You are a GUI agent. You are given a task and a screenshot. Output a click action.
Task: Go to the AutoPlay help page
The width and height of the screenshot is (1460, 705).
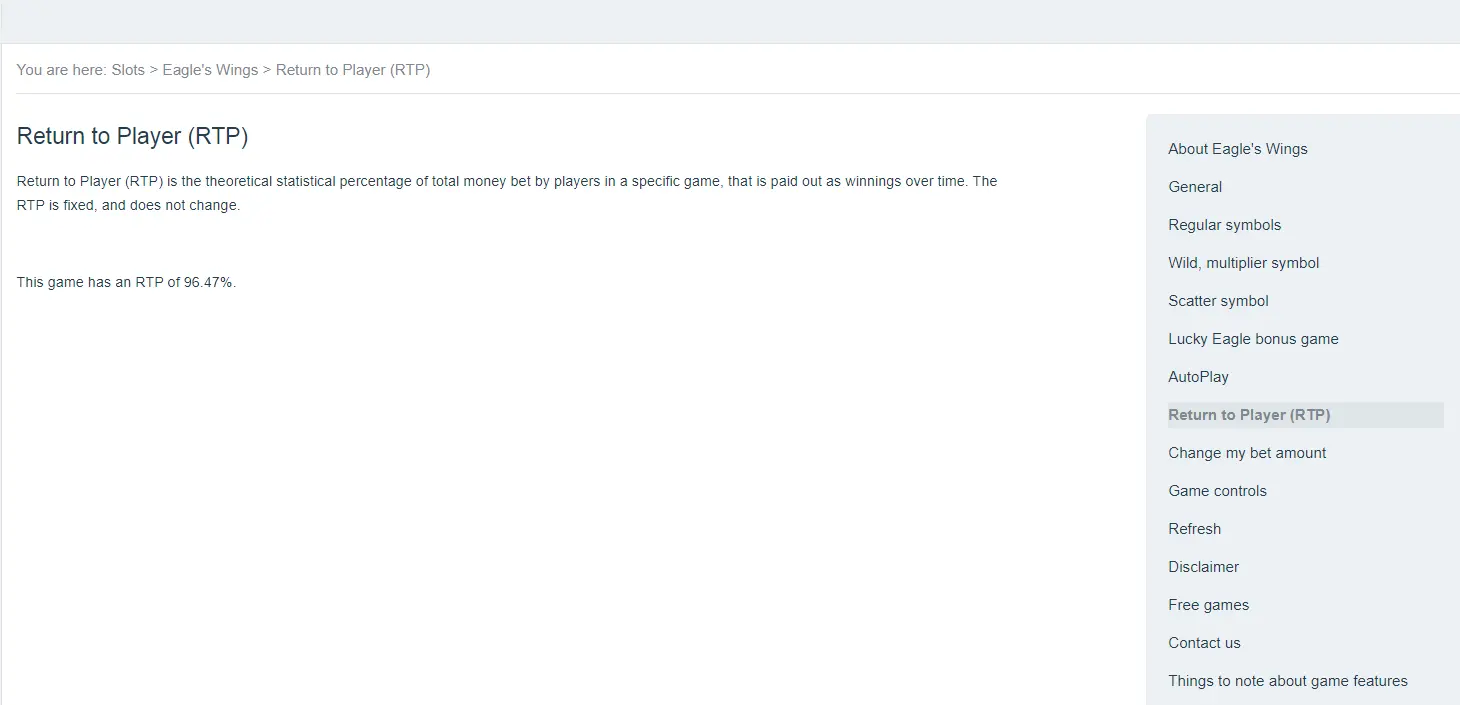click(1198, 377)
